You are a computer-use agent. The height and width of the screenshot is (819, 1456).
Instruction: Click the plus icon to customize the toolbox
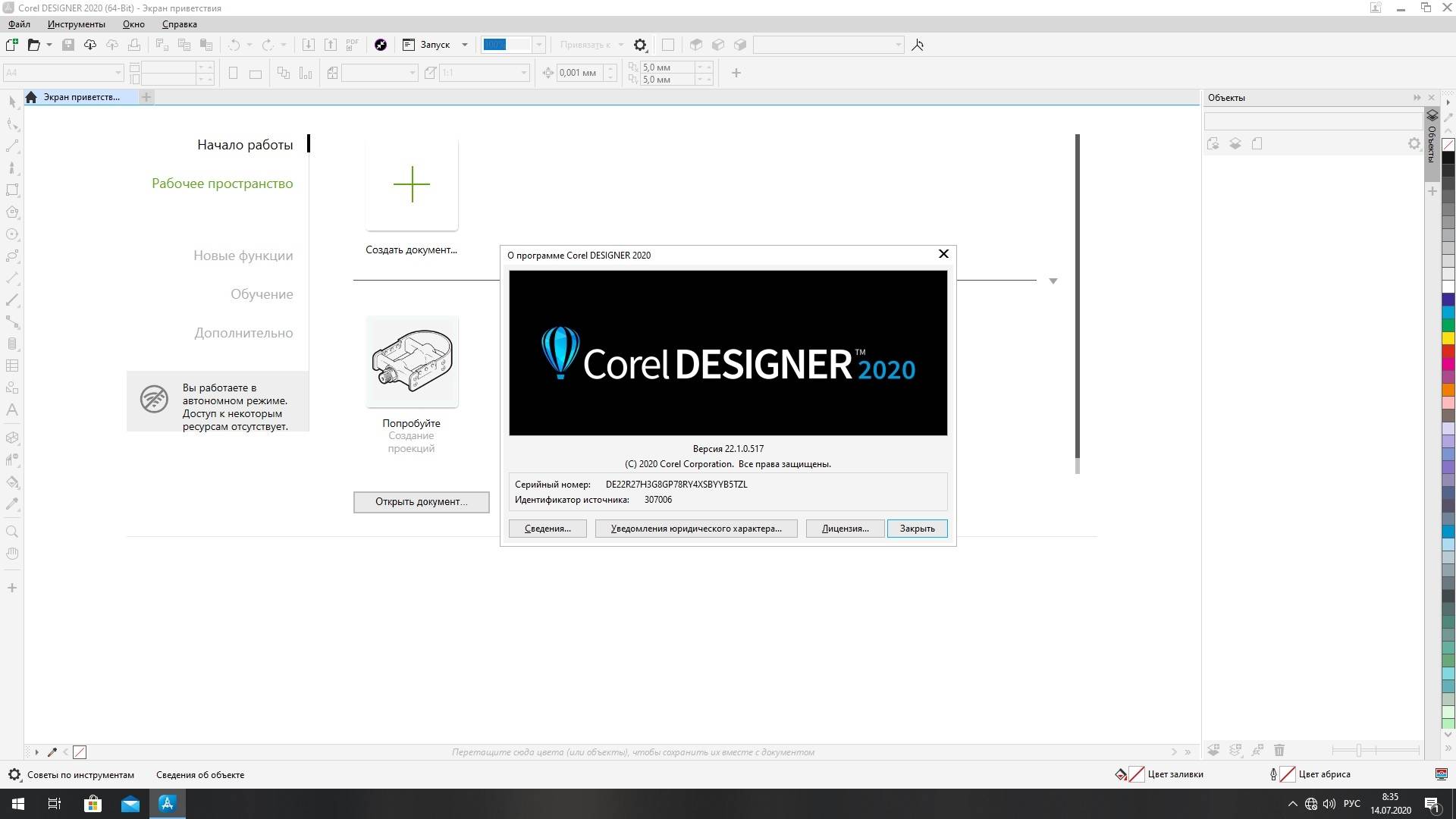12,588
